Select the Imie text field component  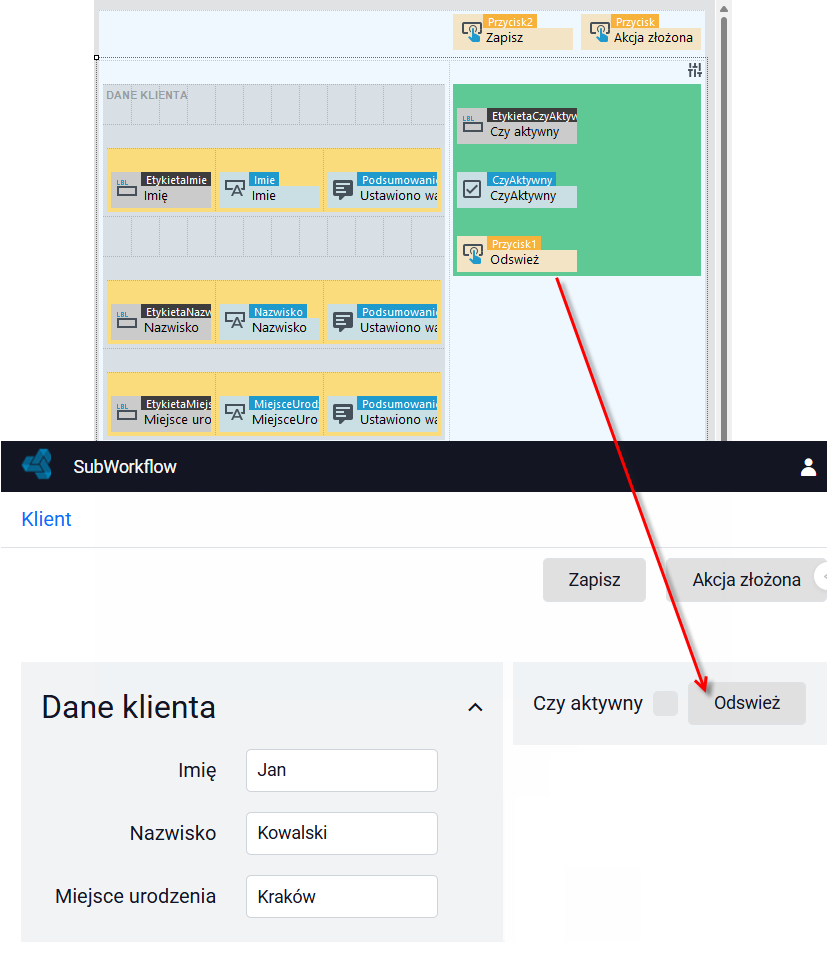point(269,189)
